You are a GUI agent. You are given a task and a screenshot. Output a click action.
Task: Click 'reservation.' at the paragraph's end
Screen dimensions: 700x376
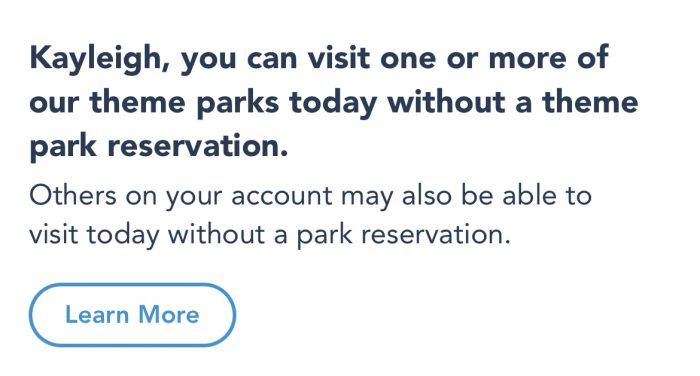coord(435,235)
